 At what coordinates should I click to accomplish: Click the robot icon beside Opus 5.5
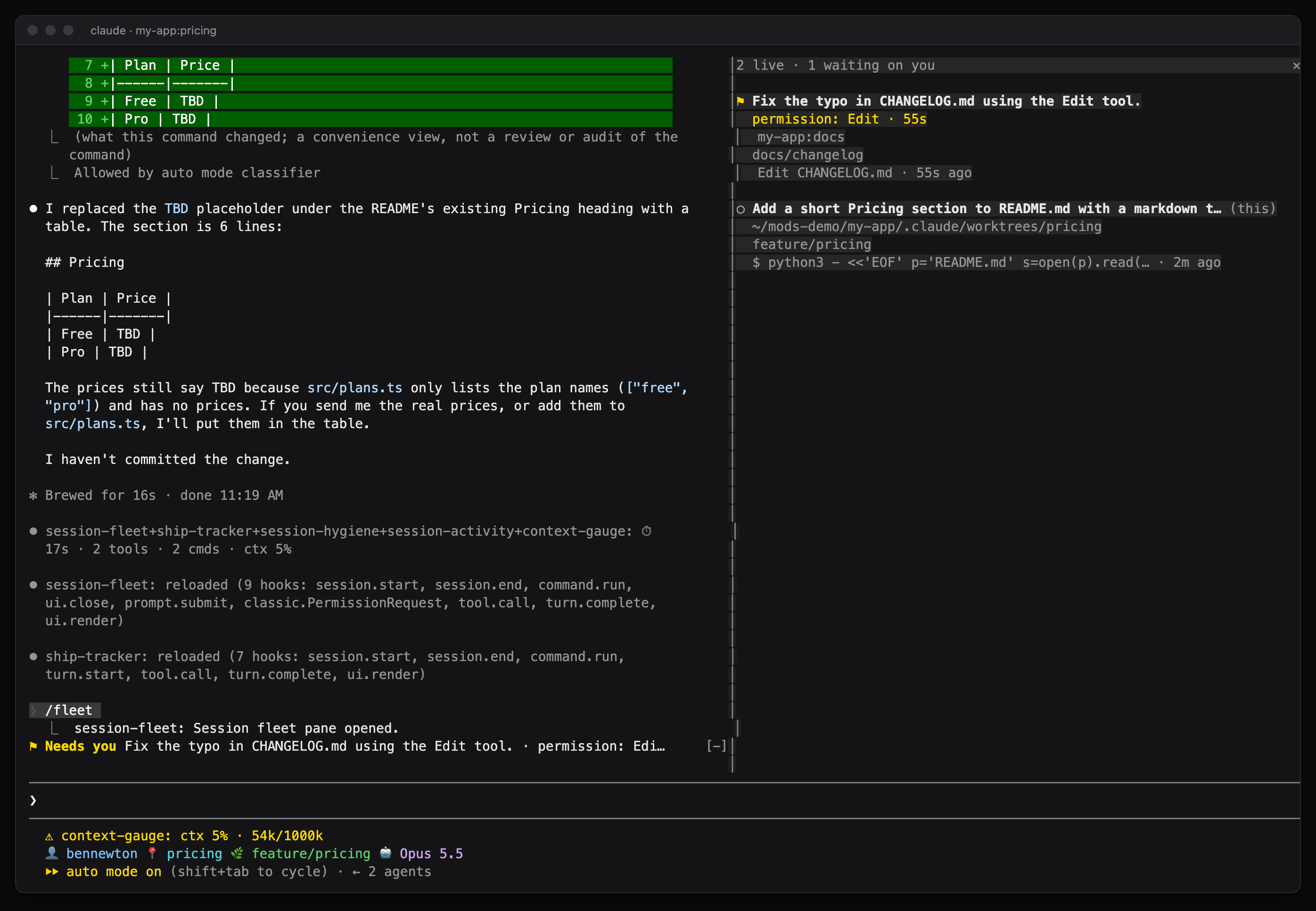[386, 853]
